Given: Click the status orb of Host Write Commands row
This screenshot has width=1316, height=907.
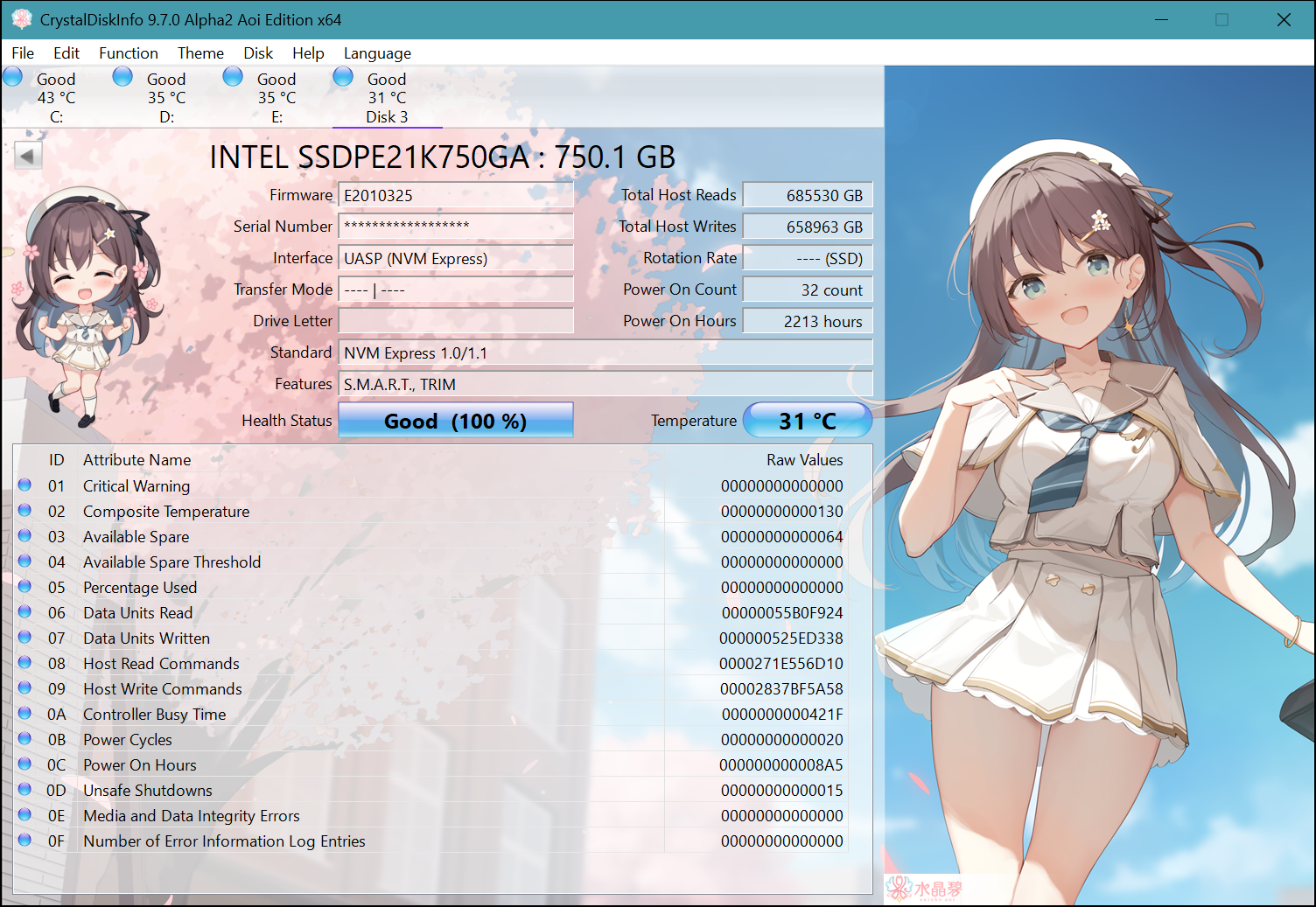Looking at the screenshot, I should point(24,687).
